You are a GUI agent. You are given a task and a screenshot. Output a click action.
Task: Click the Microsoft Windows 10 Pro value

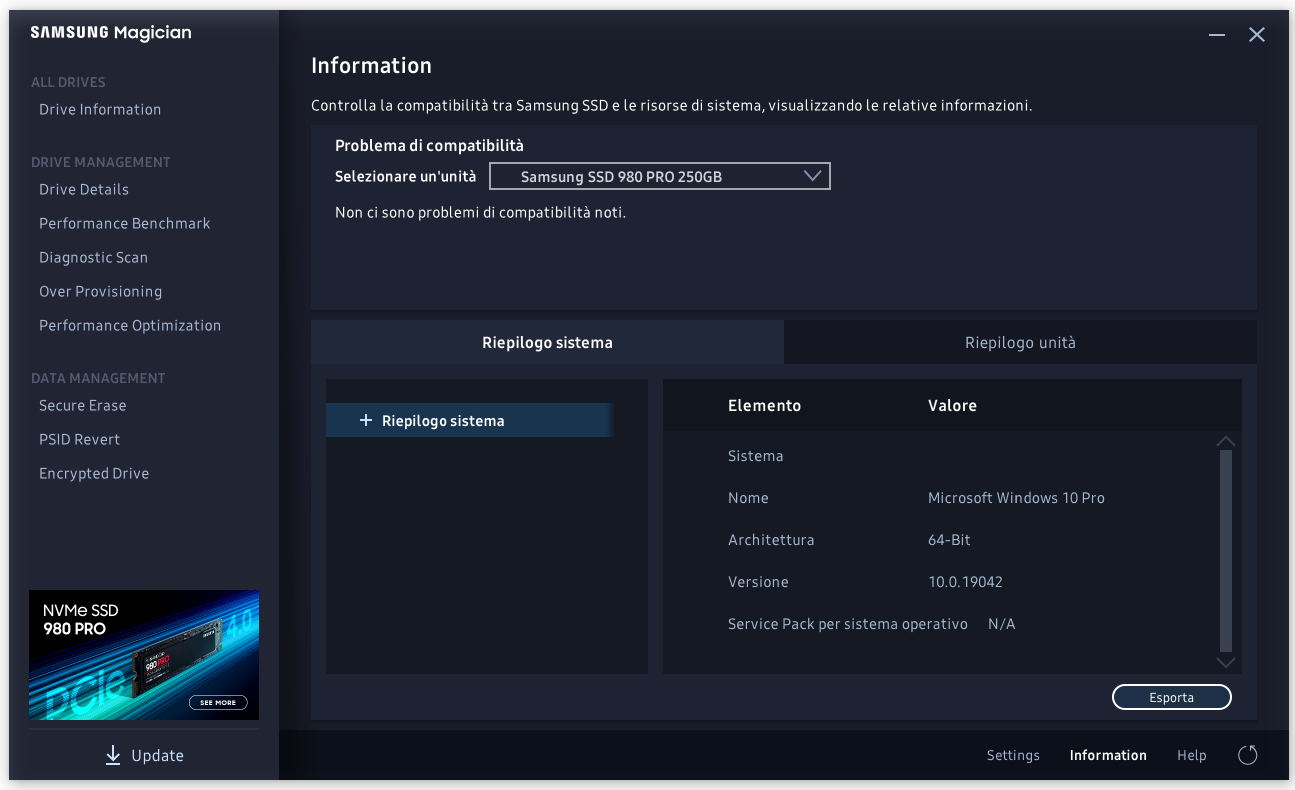(x=1016, y=498)
